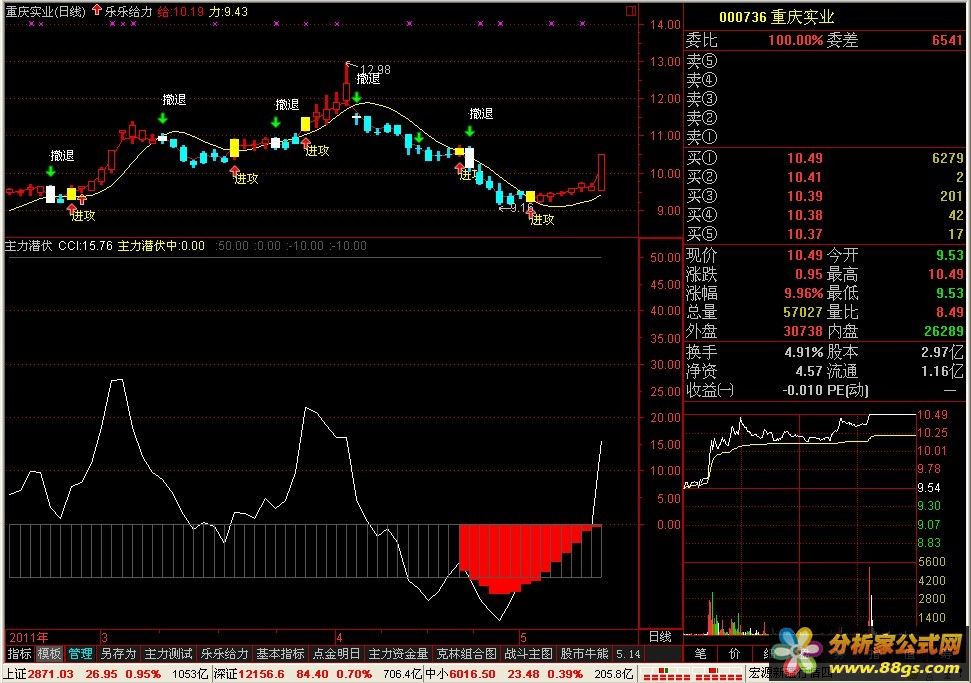The width and height of the screenshot is (971, 683).
Task: Click the 12.98 high price label
Action: click(375, 69)
